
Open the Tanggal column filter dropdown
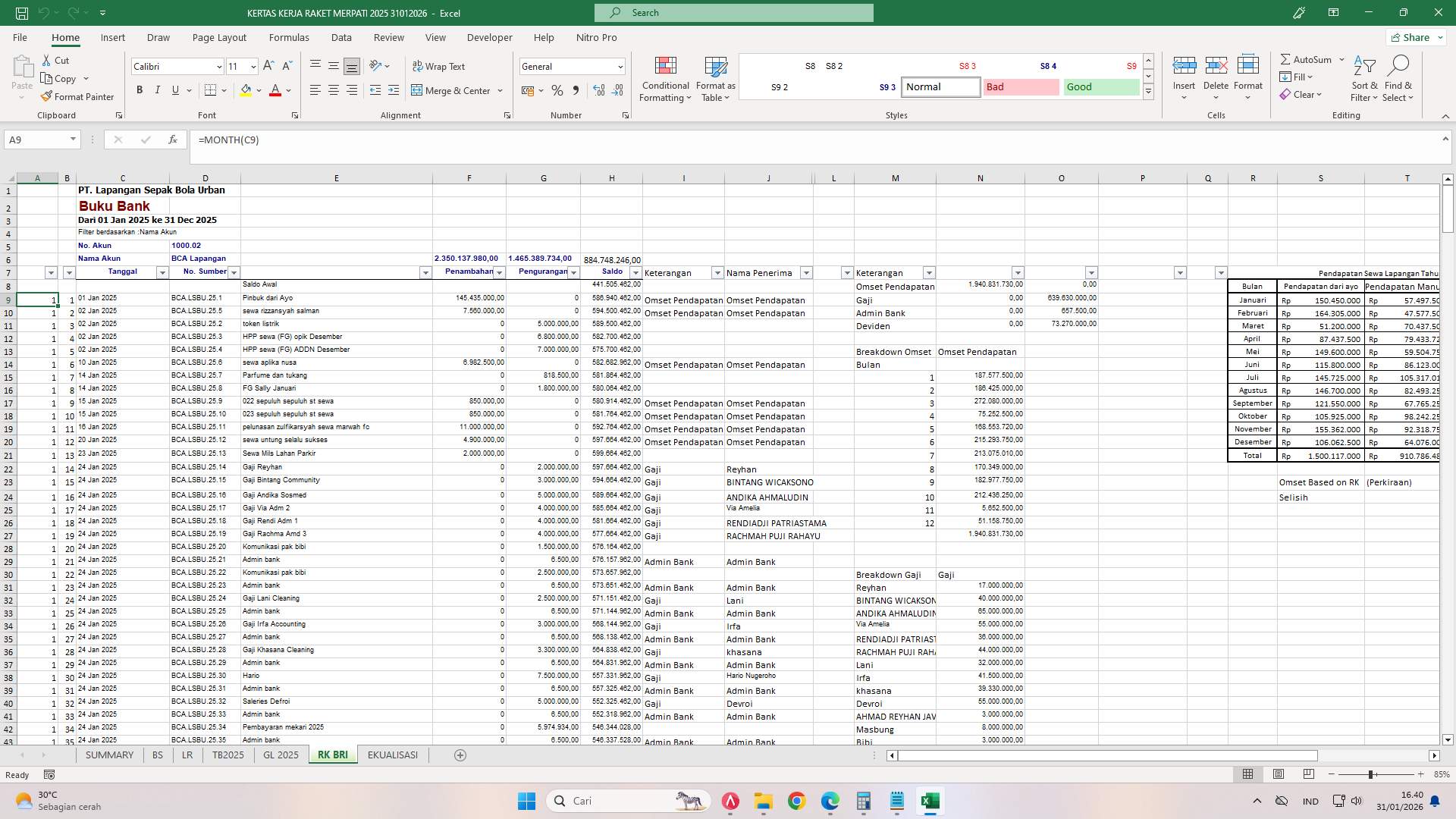(x=162, y=271)
